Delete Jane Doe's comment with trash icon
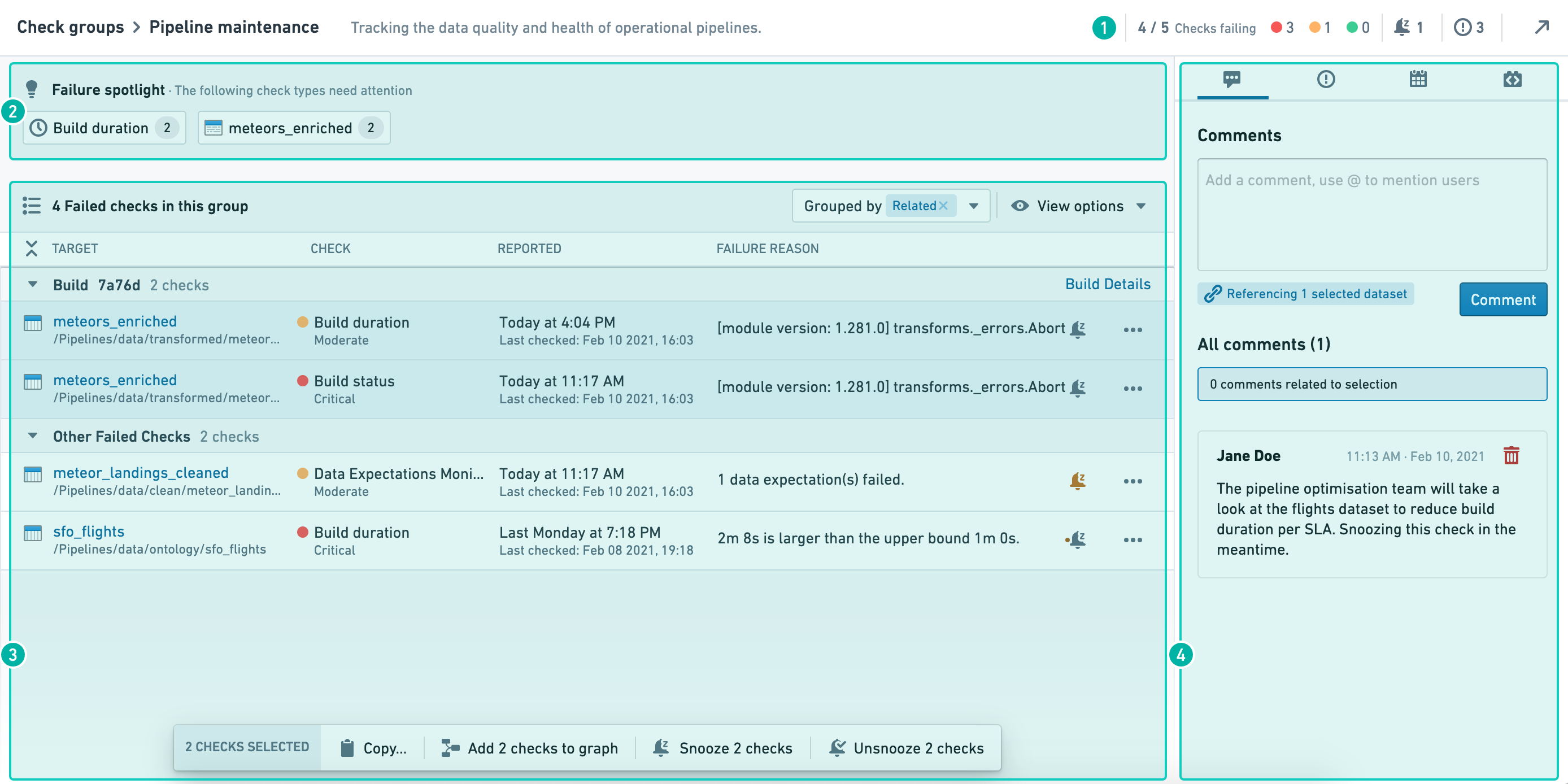The width and height of the screenshot is (1568, 784). click(x=1511, y=455)
